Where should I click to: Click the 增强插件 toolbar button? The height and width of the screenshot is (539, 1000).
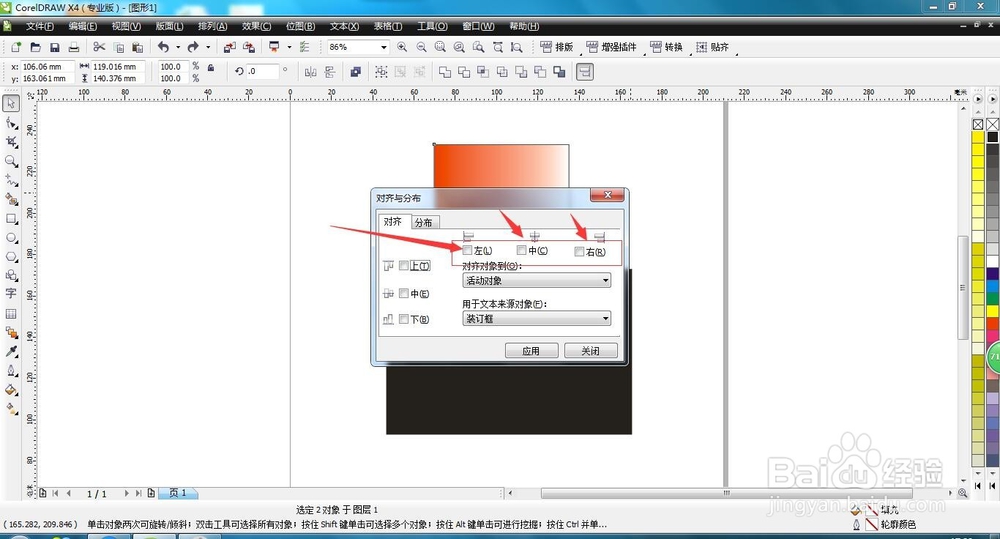pos(612,47)
